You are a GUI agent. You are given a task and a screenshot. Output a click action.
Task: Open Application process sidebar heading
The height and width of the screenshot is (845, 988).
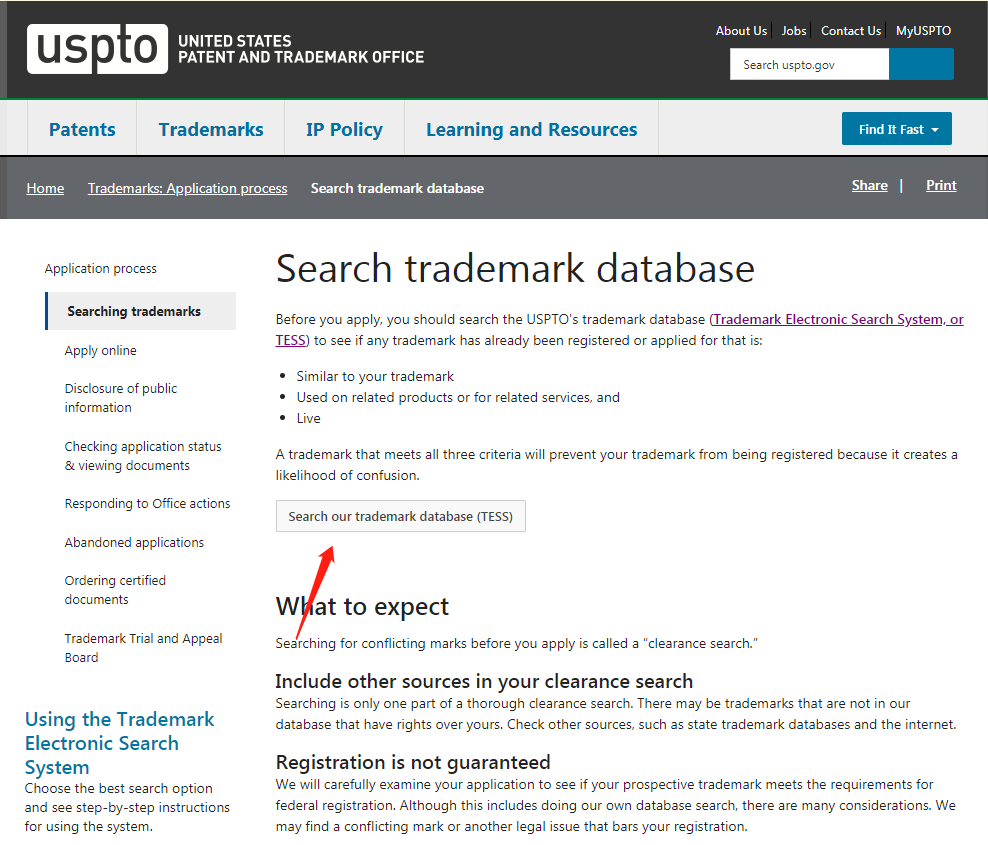click(101, 268)
